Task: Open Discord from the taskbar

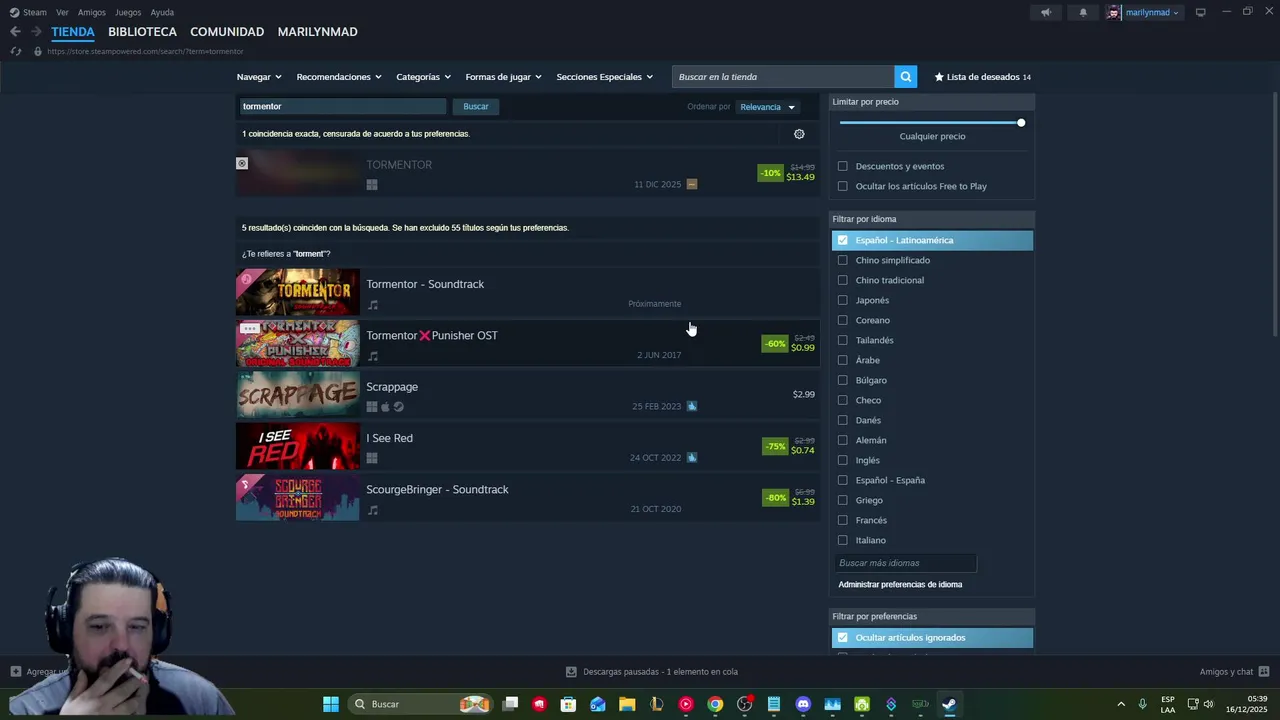Action: pyautogui.click(x=803, y=704)
